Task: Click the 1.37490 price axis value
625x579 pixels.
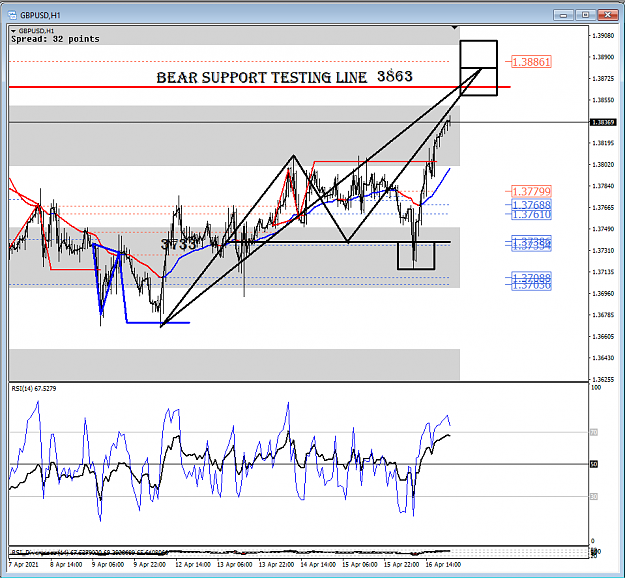Action: coord(603,229)
